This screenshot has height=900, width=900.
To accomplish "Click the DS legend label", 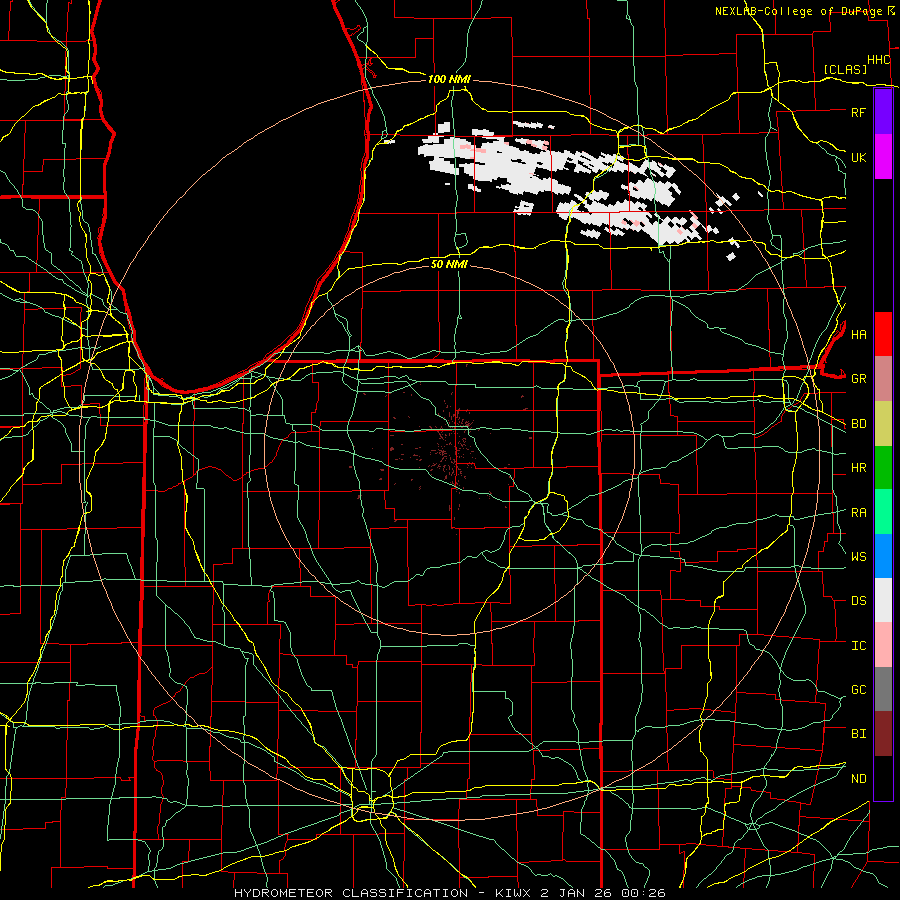I will click(858, 601).
